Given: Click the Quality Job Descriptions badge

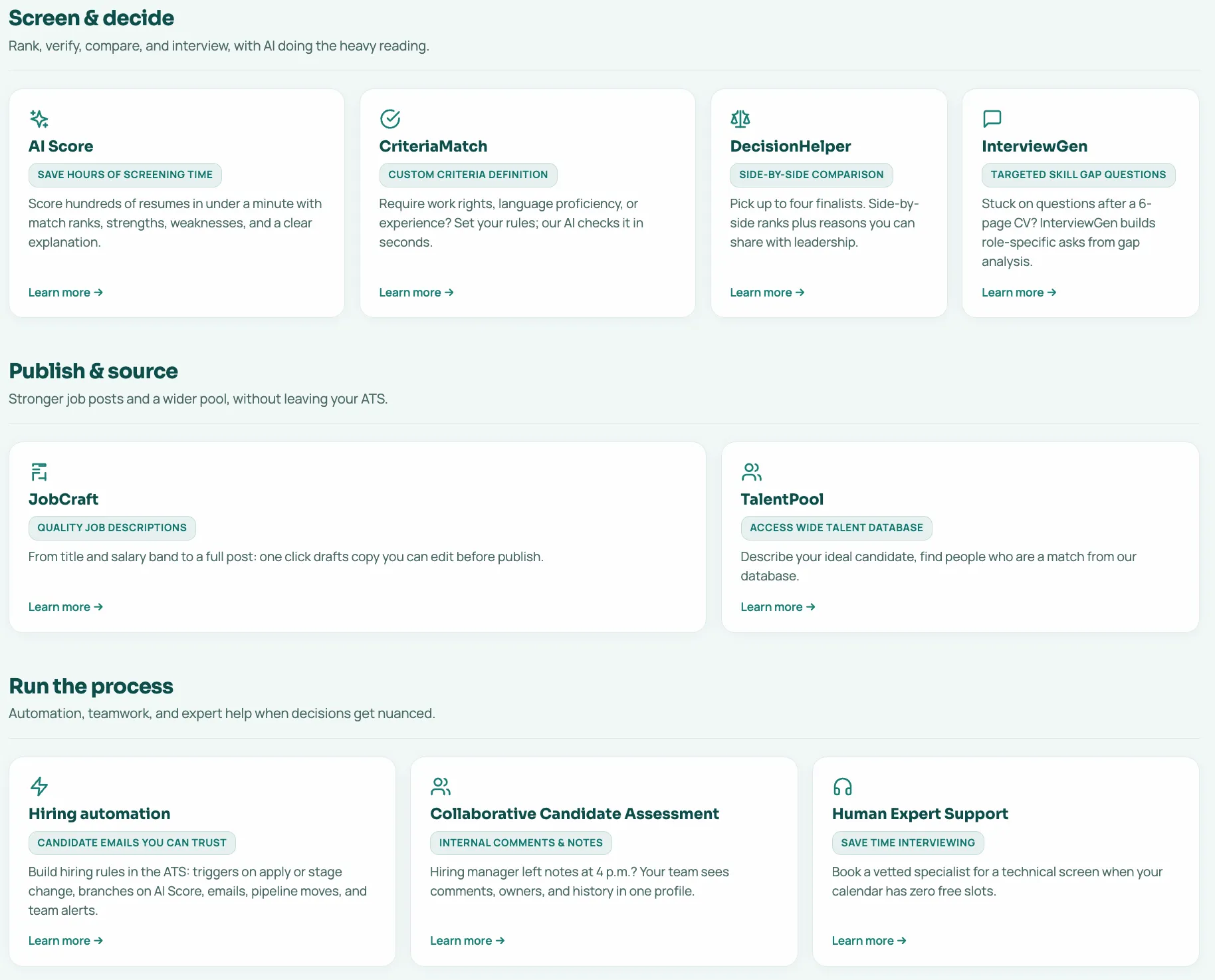Looking at the screenshot, I should (x=112, y=528).
